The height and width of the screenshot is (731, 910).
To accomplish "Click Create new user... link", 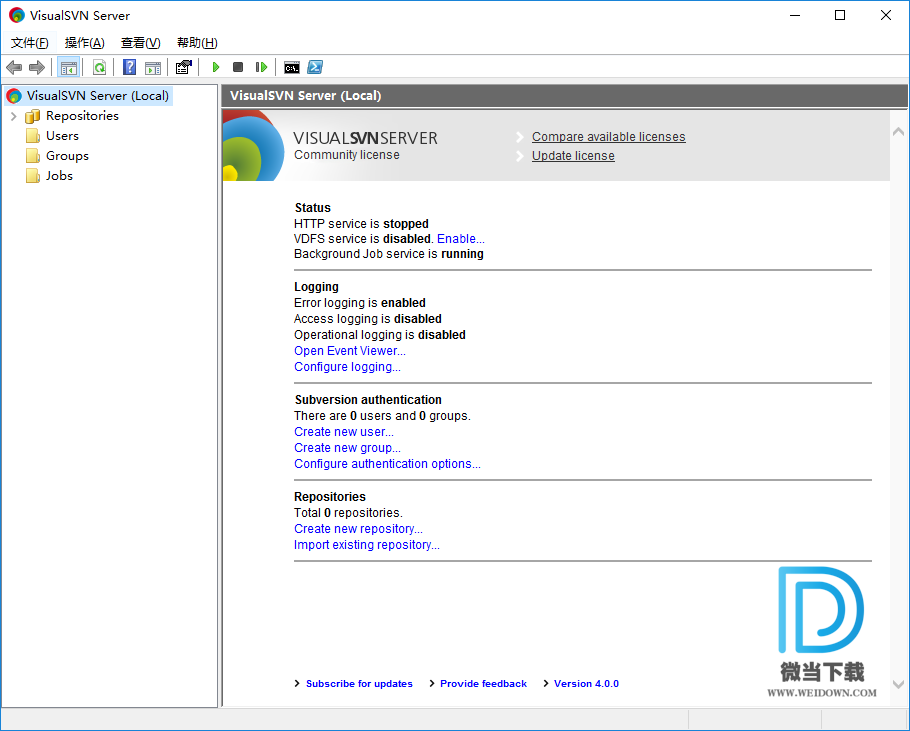I will (x=344, y=432).
